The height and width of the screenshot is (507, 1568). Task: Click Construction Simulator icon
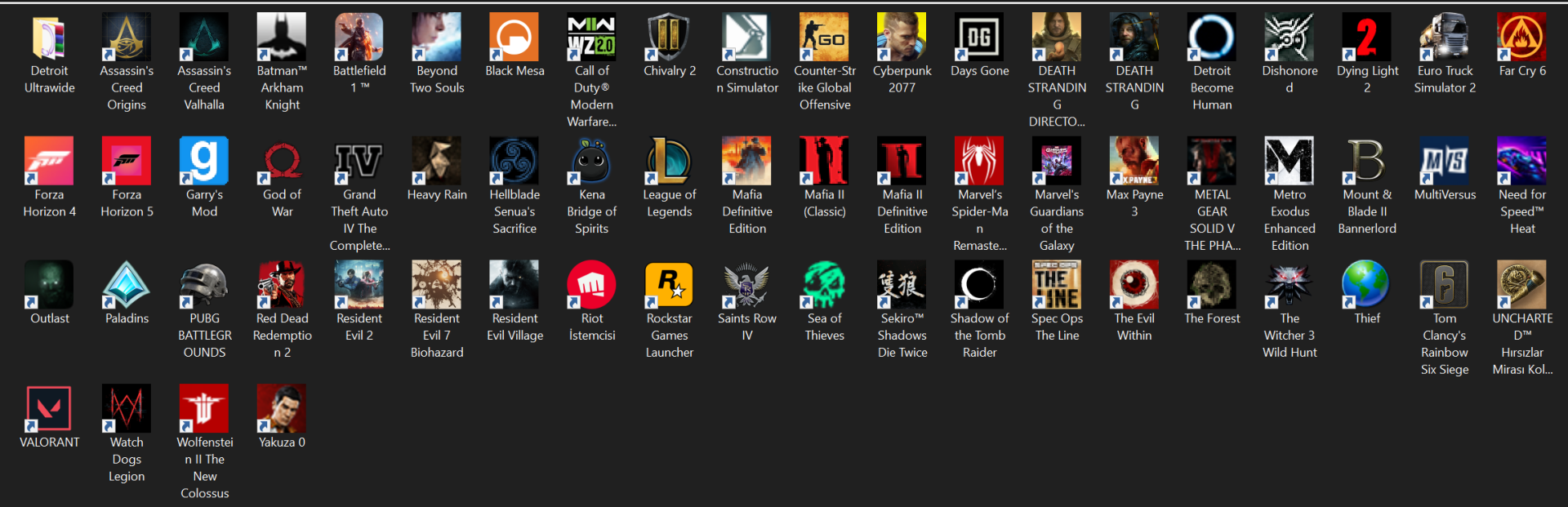tap(747, 38)
